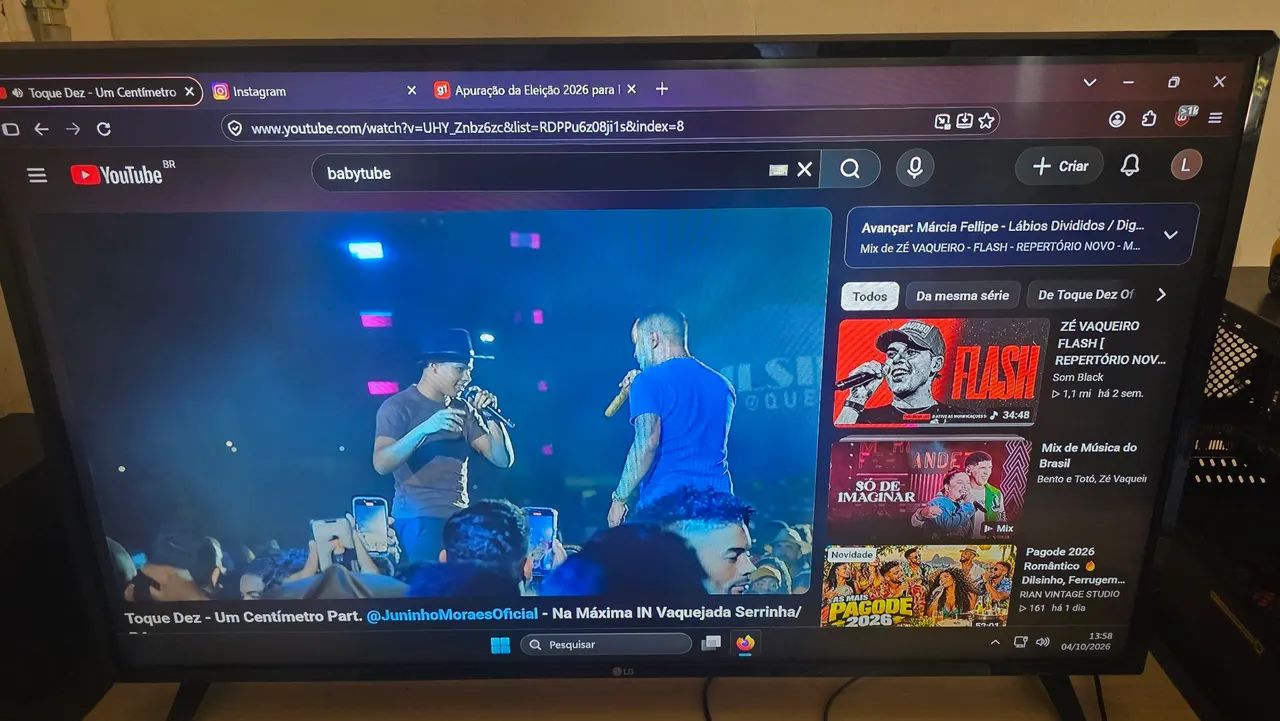The width and height of the screenshot is (1280, 721).
Task: Show more filter chips with right arrow
Action: [x=1161, y=294]
